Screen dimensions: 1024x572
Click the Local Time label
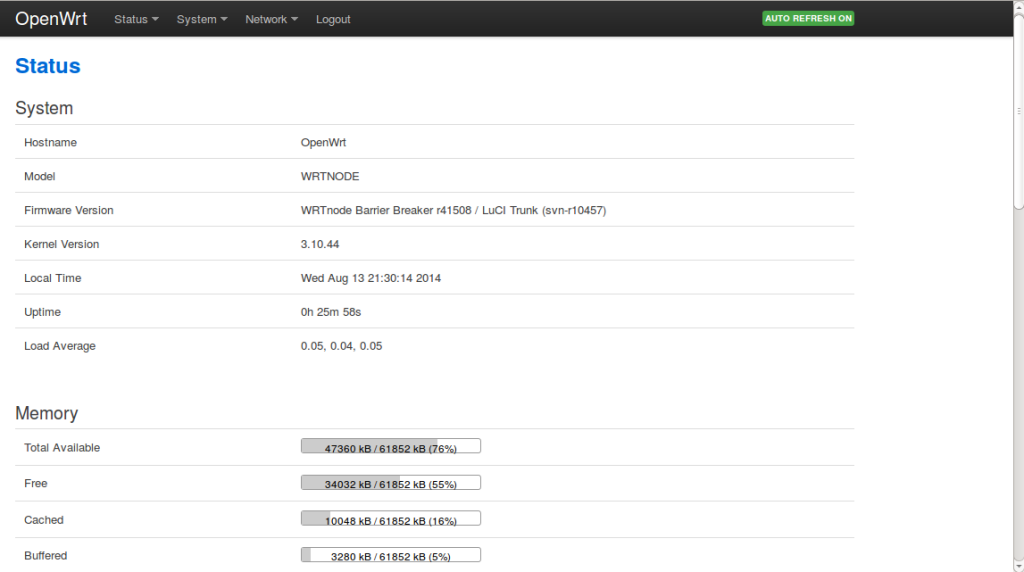coord(53,278)
